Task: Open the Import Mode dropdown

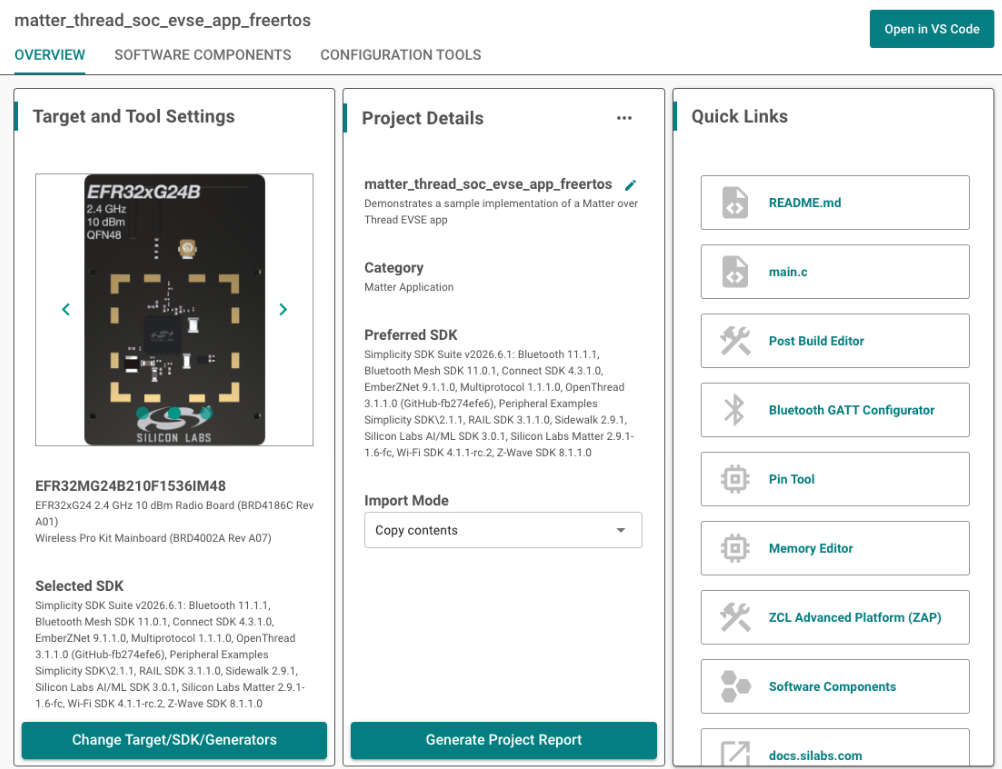Action: [x=503, y=530]
